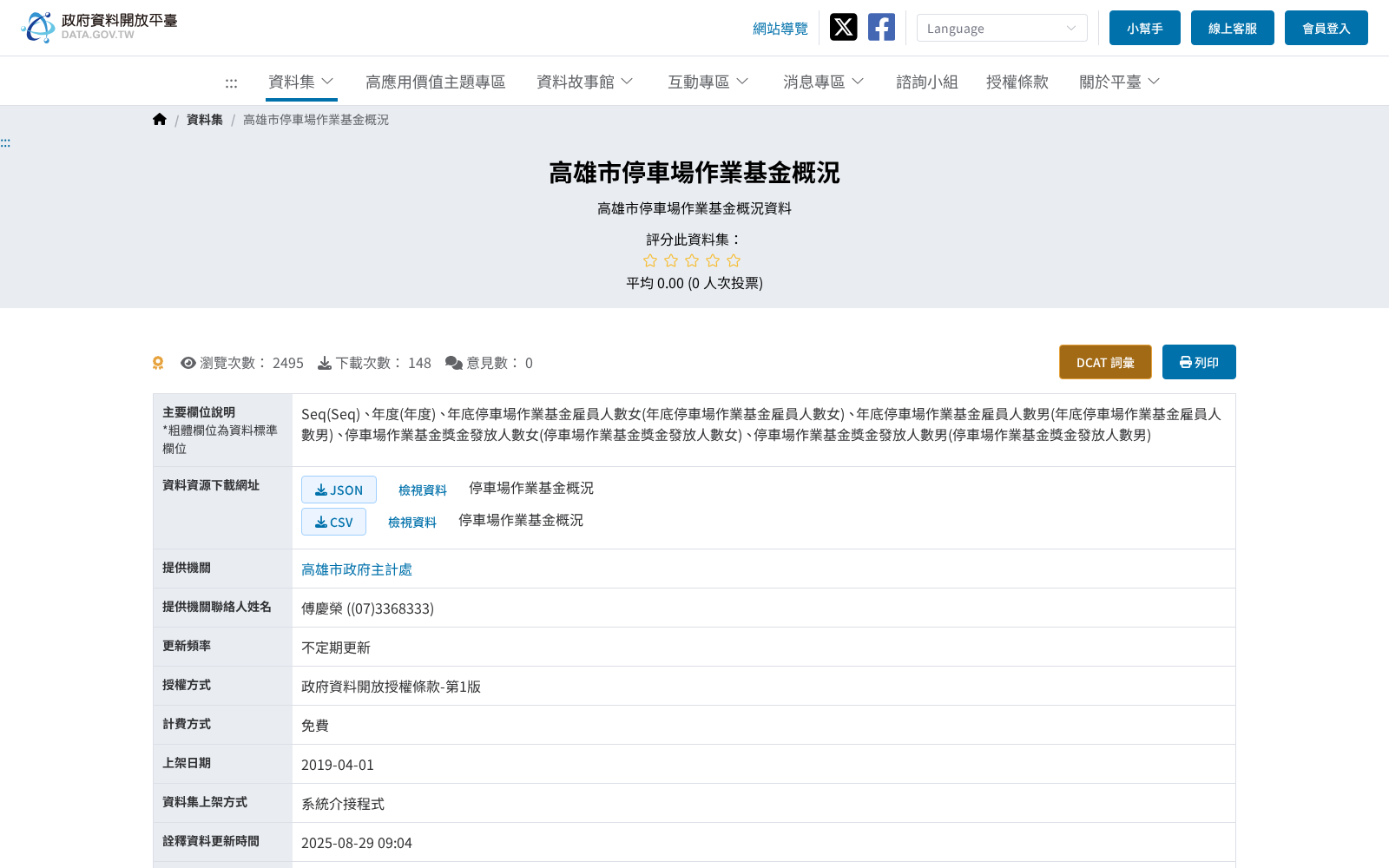Open the Facebook social icon
Viewport: 1389px width, 868px height.
[x=881, y=27]
